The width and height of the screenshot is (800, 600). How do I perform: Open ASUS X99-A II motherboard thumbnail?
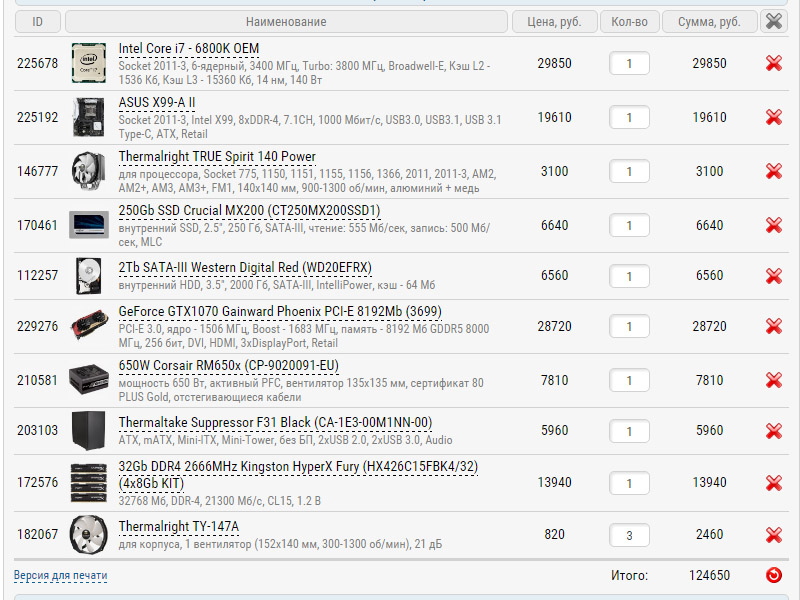click(89, 117)
